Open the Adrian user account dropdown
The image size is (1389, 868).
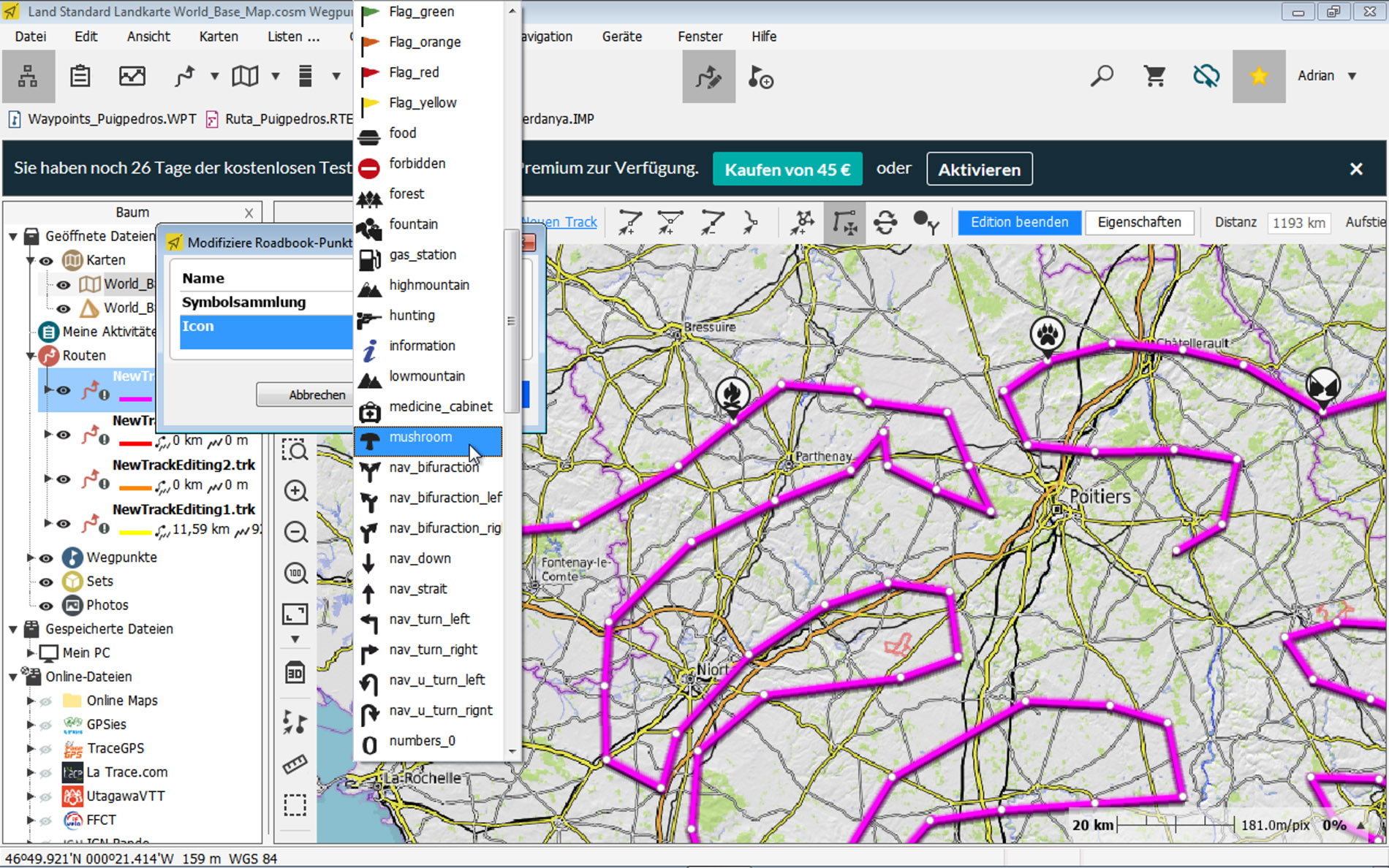coord(1326,76)
